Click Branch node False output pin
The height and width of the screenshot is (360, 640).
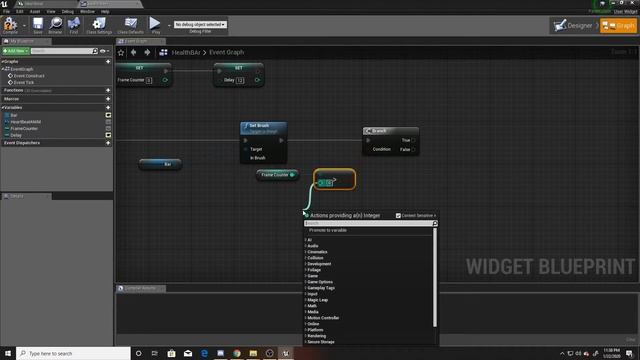tap(413, 150)
